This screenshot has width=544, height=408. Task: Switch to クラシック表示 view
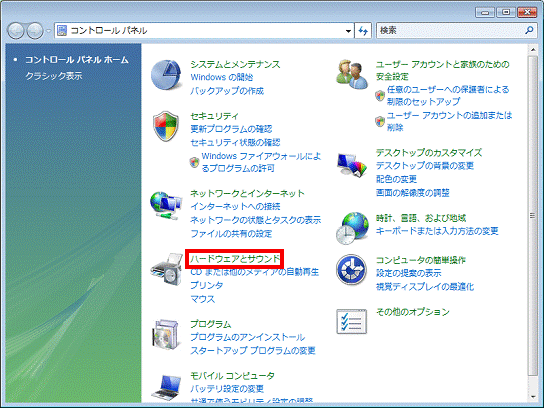pyautogui.click(x=54, y=76)
